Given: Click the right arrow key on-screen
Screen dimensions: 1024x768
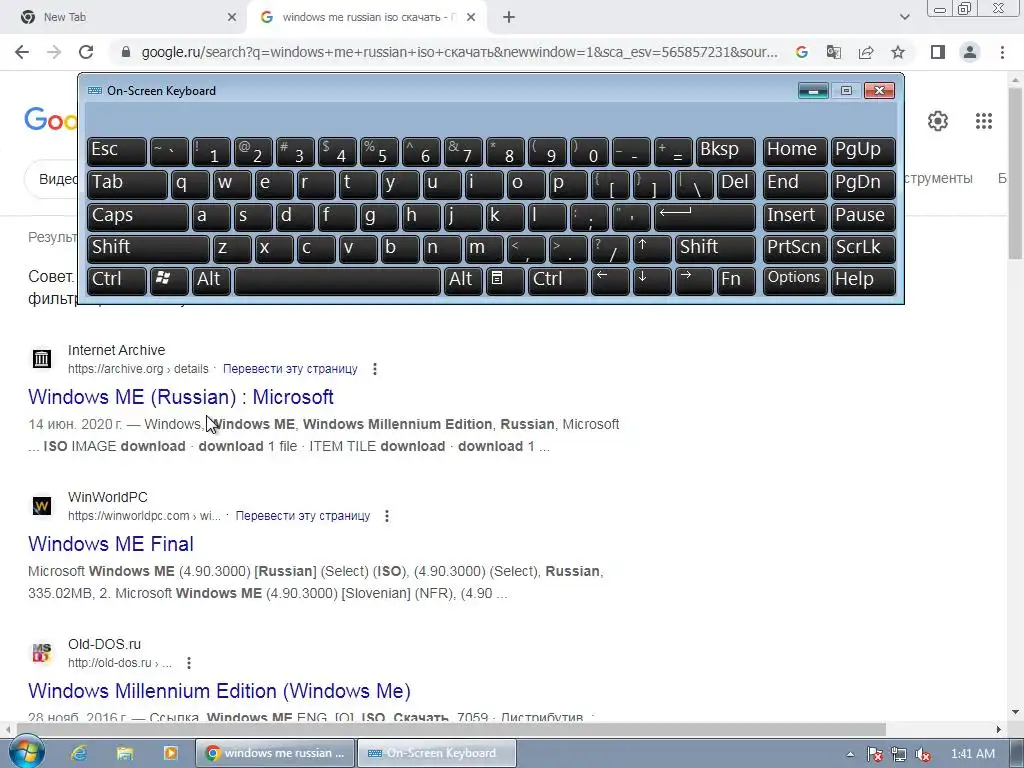Looking at the screenshot, I should pyautogui.click(x=694, y=281).
